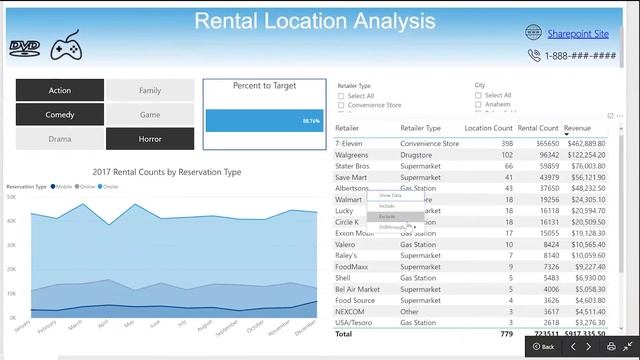Select the Walgreens retailer cell
640x360 pixels.
click(351, 155)
